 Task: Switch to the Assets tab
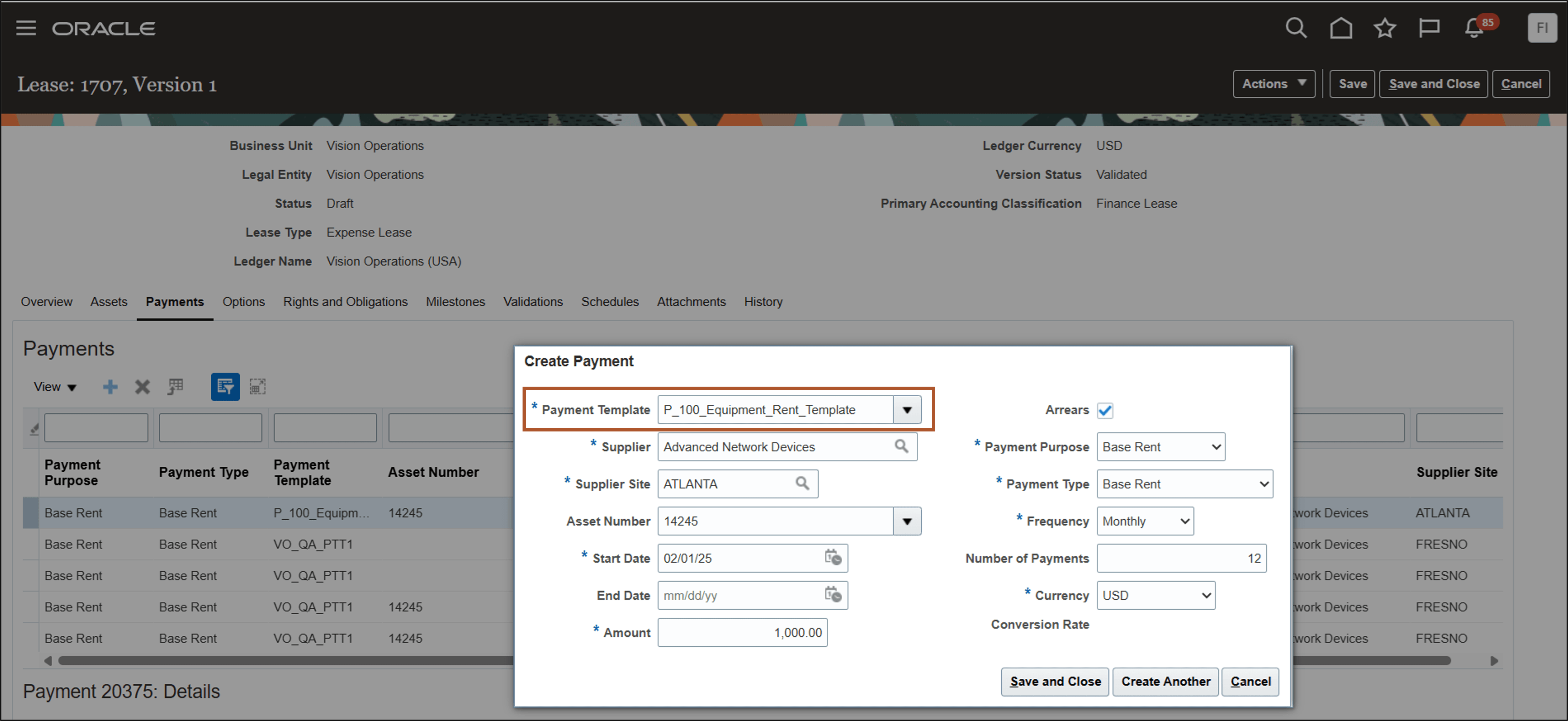[108, 301]
